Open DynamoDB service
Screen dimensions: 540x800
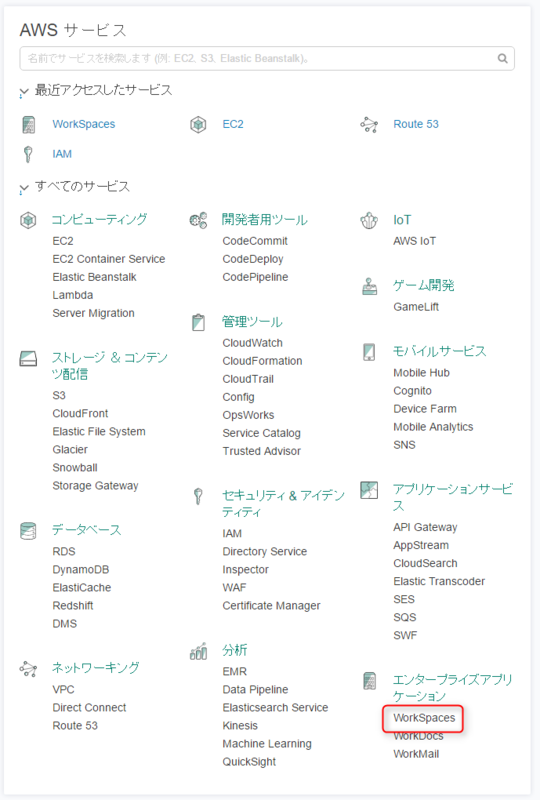point(81,569)
